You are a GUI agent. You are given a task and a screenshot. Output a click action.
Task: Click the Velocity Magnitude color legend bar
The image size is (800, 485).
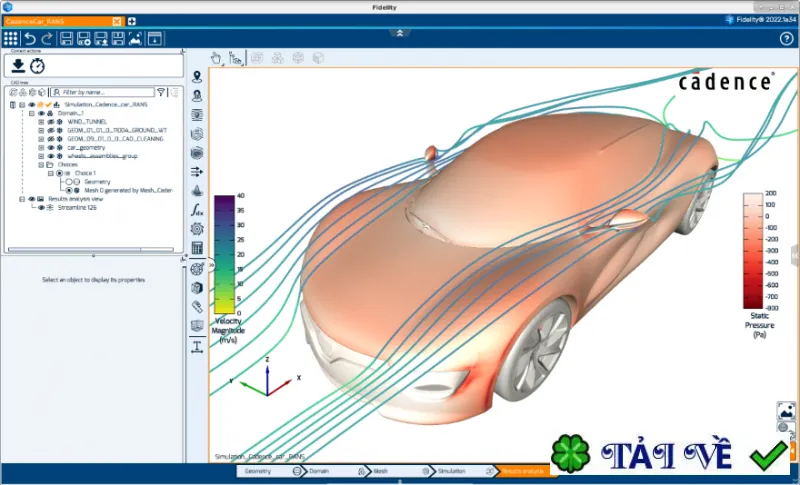click(224, 254)
